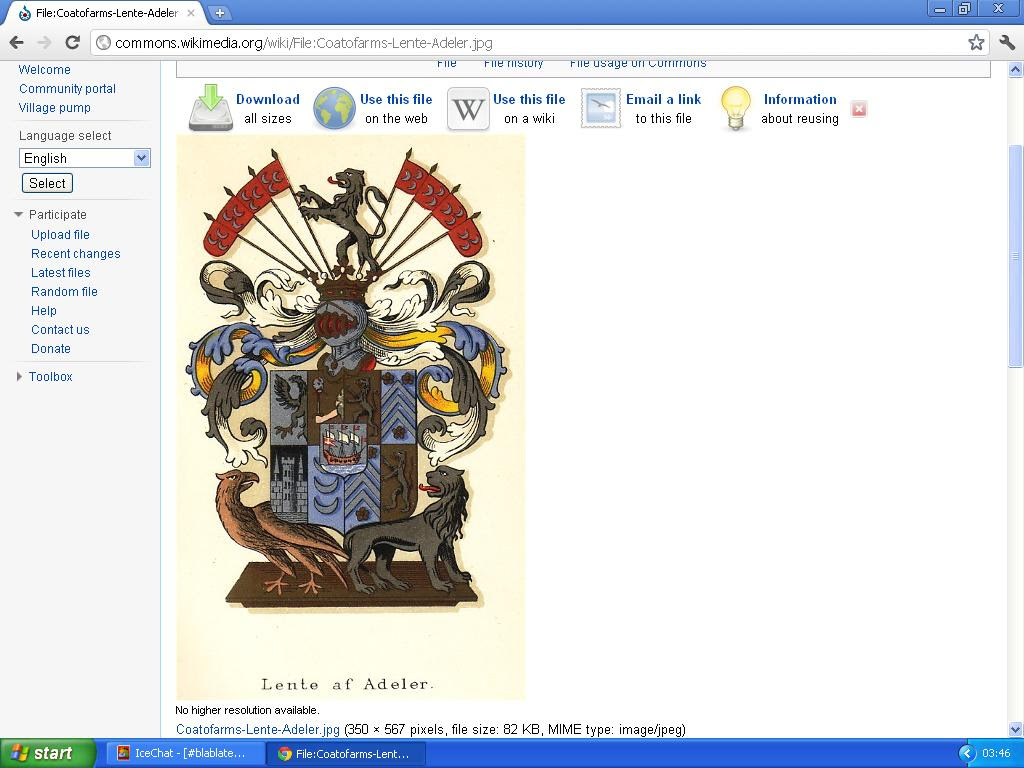Click 'Use this file on the web'
This screenshot has width=1024, height=768.
[x=396, y=108]
